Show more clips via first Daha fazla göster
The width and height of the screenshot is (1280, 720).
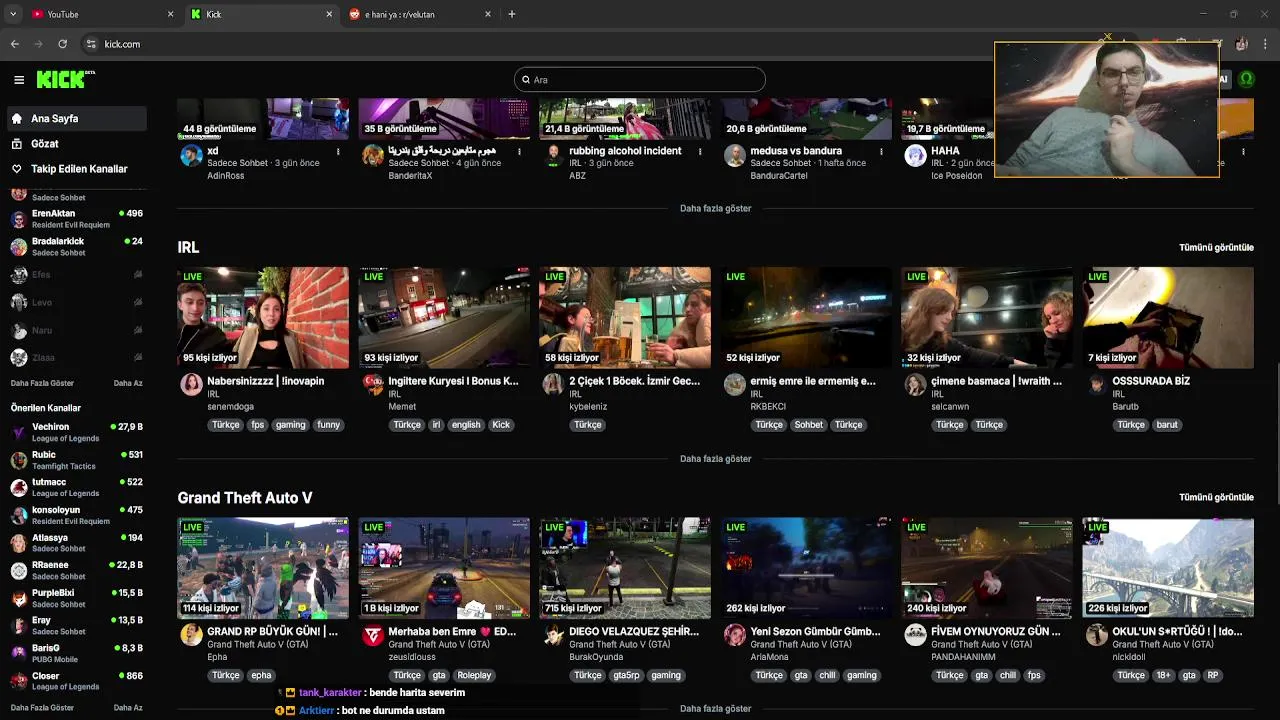tap(715, 208)
